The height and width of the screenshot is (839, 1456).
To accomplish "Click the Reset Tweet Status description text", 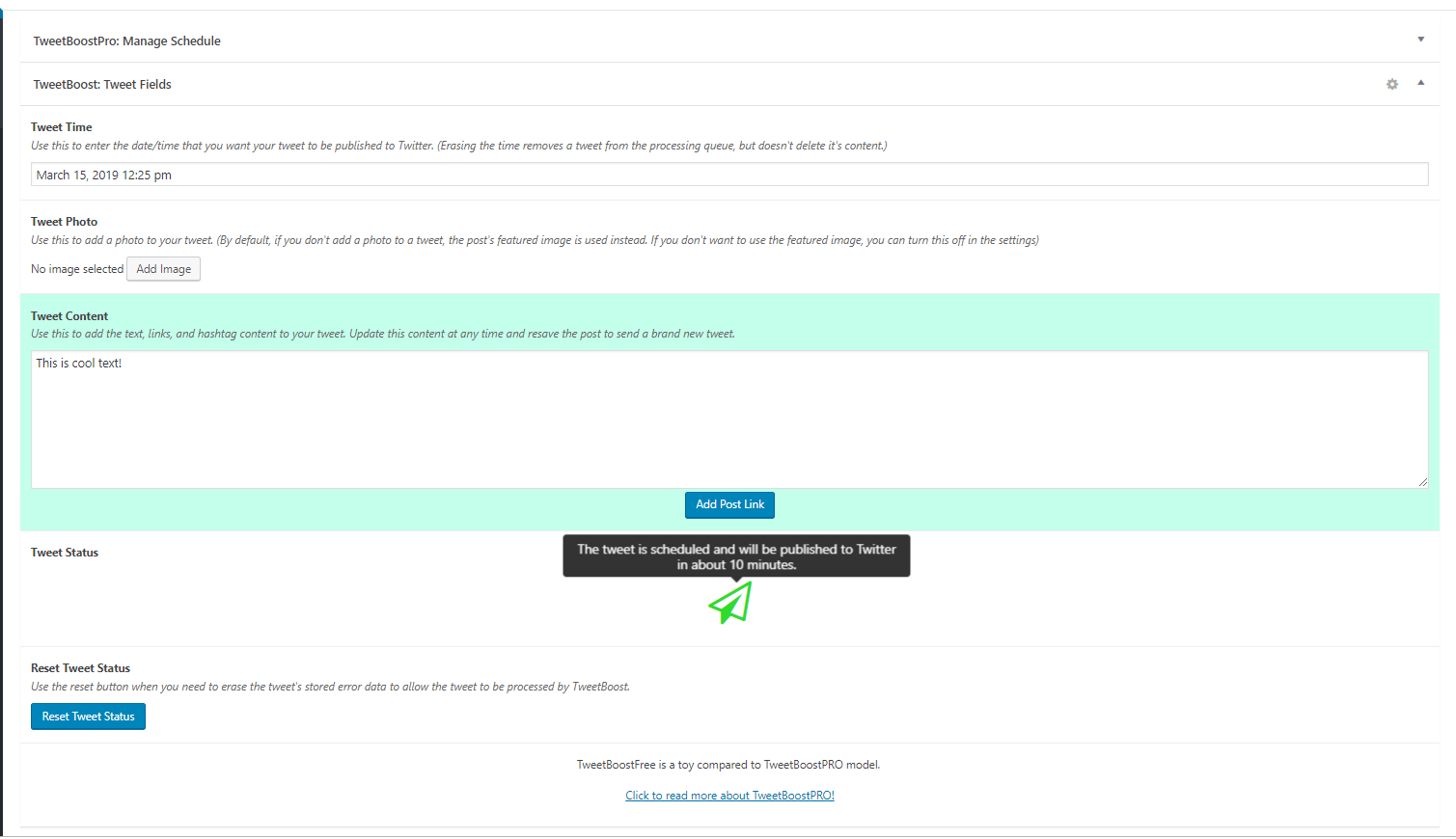I will point(331,687).
